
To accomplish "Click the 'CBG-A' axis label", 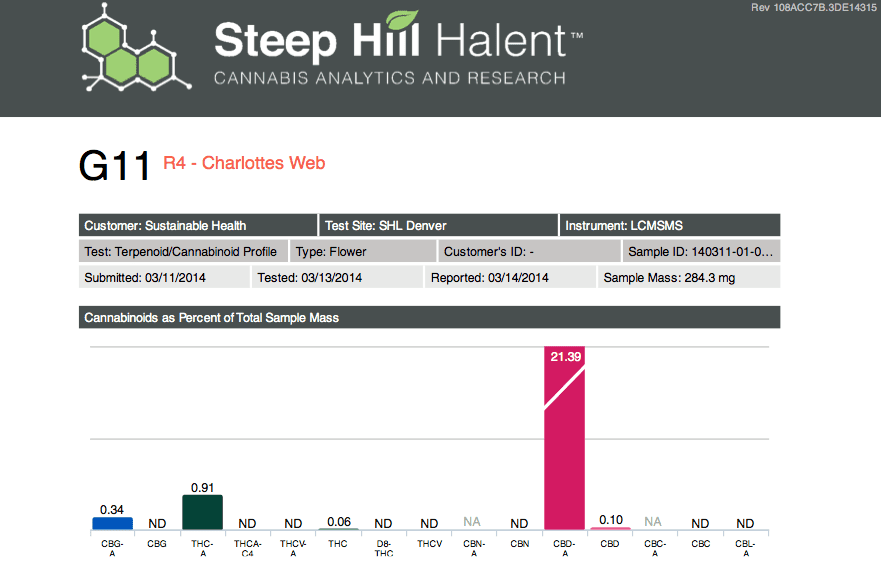I will click(x=112, y=548).
